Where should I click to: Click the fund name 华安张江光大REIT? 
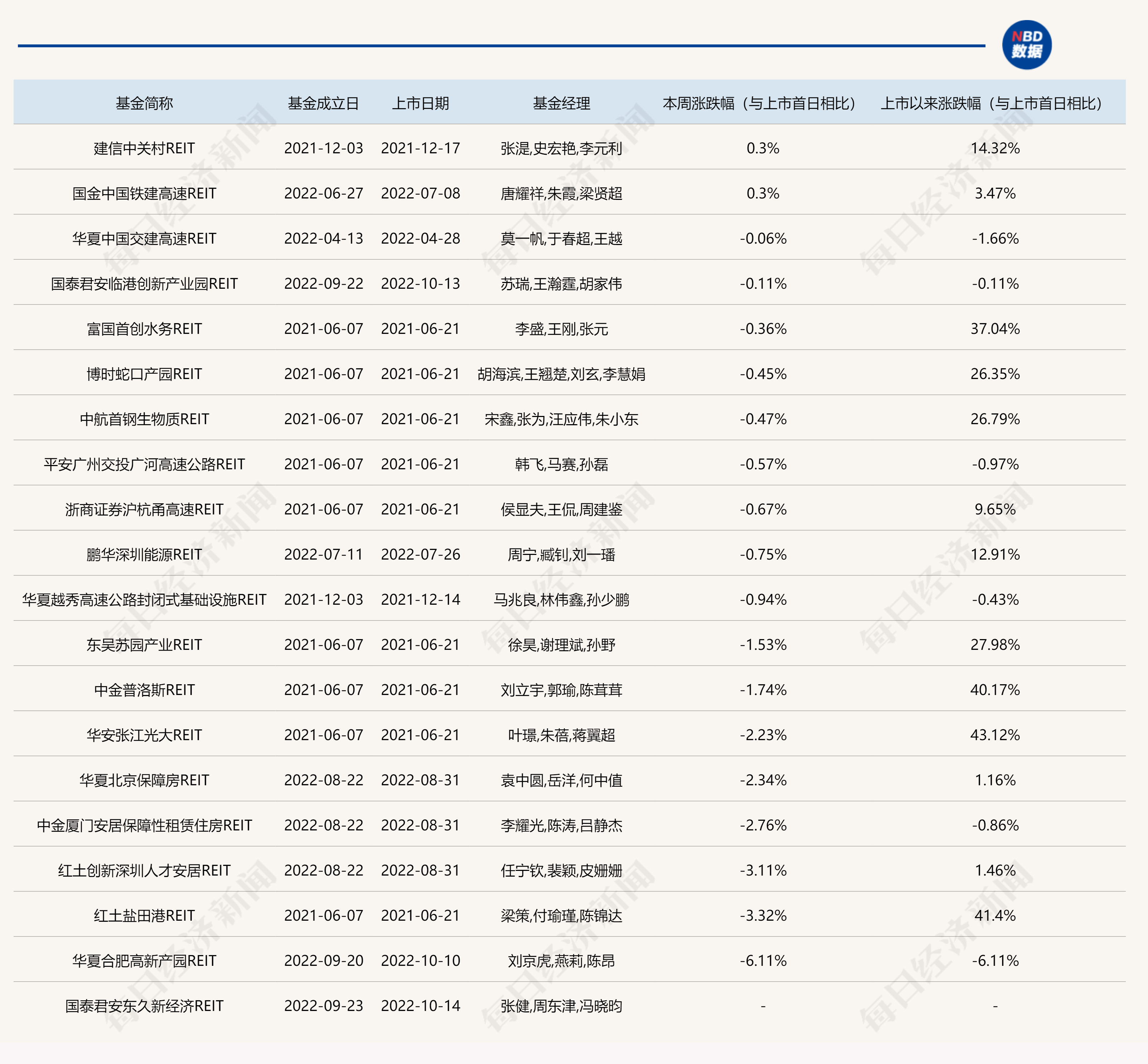(x=144, y=735)
